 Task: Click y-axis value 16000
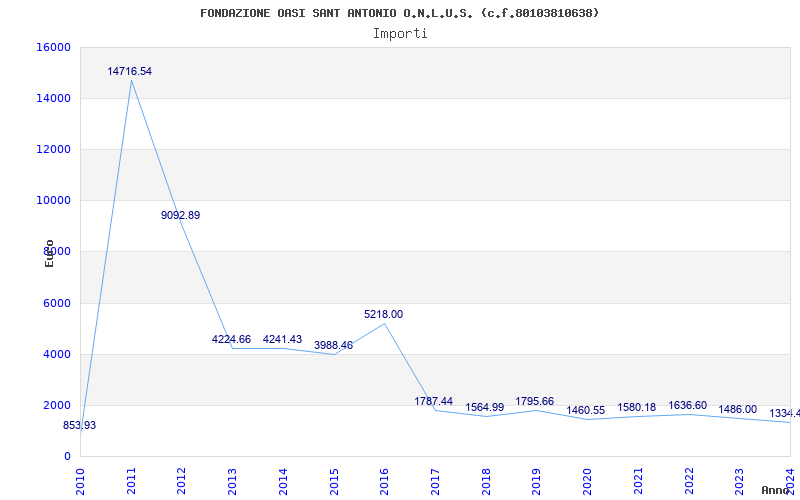tap(53, 47)
